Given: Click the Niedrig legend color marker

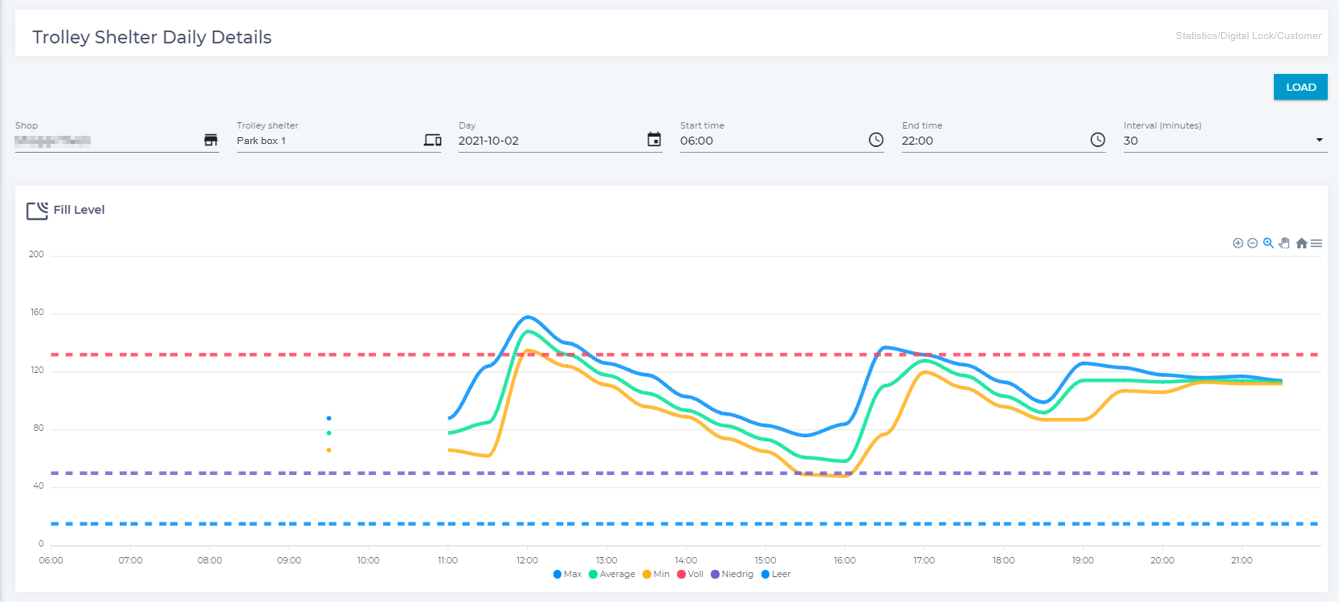Looking at the screenshot, I should click(x=715, y=574).
